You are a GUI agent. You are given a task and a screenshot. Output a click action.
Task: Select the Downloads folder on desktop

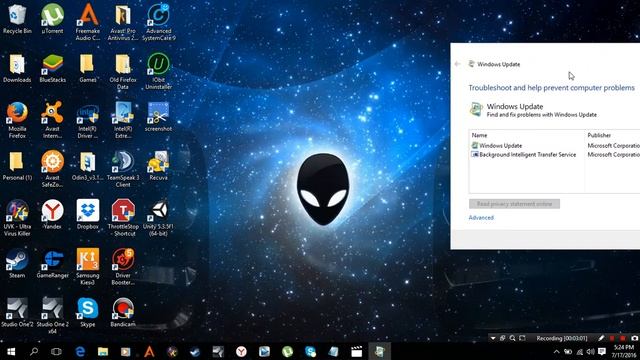17,68
